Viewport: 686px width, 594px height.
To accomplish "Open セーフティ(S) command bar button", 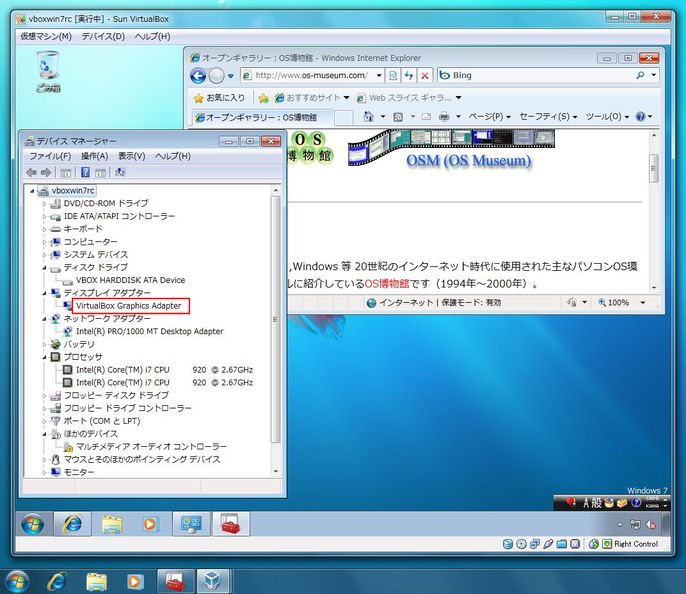I will tap(548, 116).
